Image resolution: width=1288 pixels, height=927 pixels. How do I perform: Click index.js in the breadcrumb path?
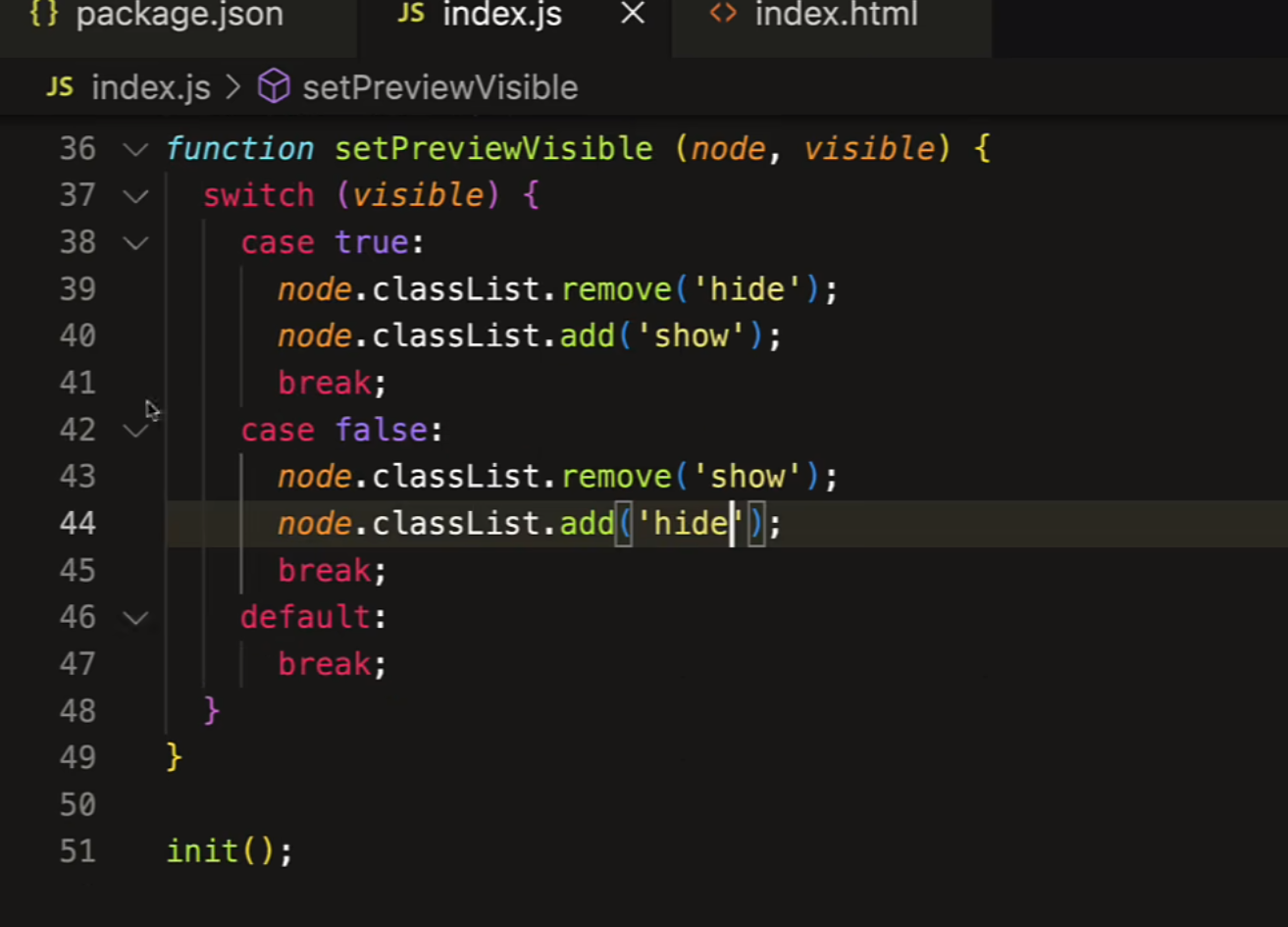151,88
